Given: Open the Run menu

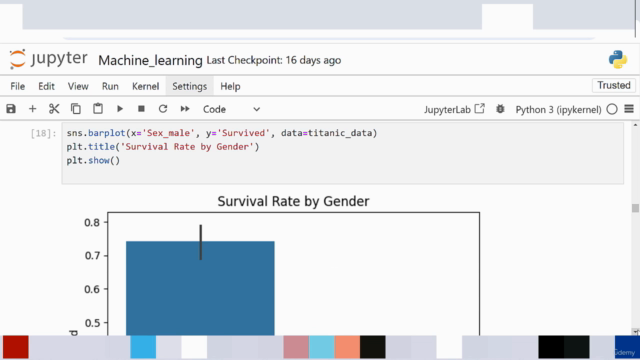Looking at the screenshot, I should pyautogui.click(x=110, y=87).
